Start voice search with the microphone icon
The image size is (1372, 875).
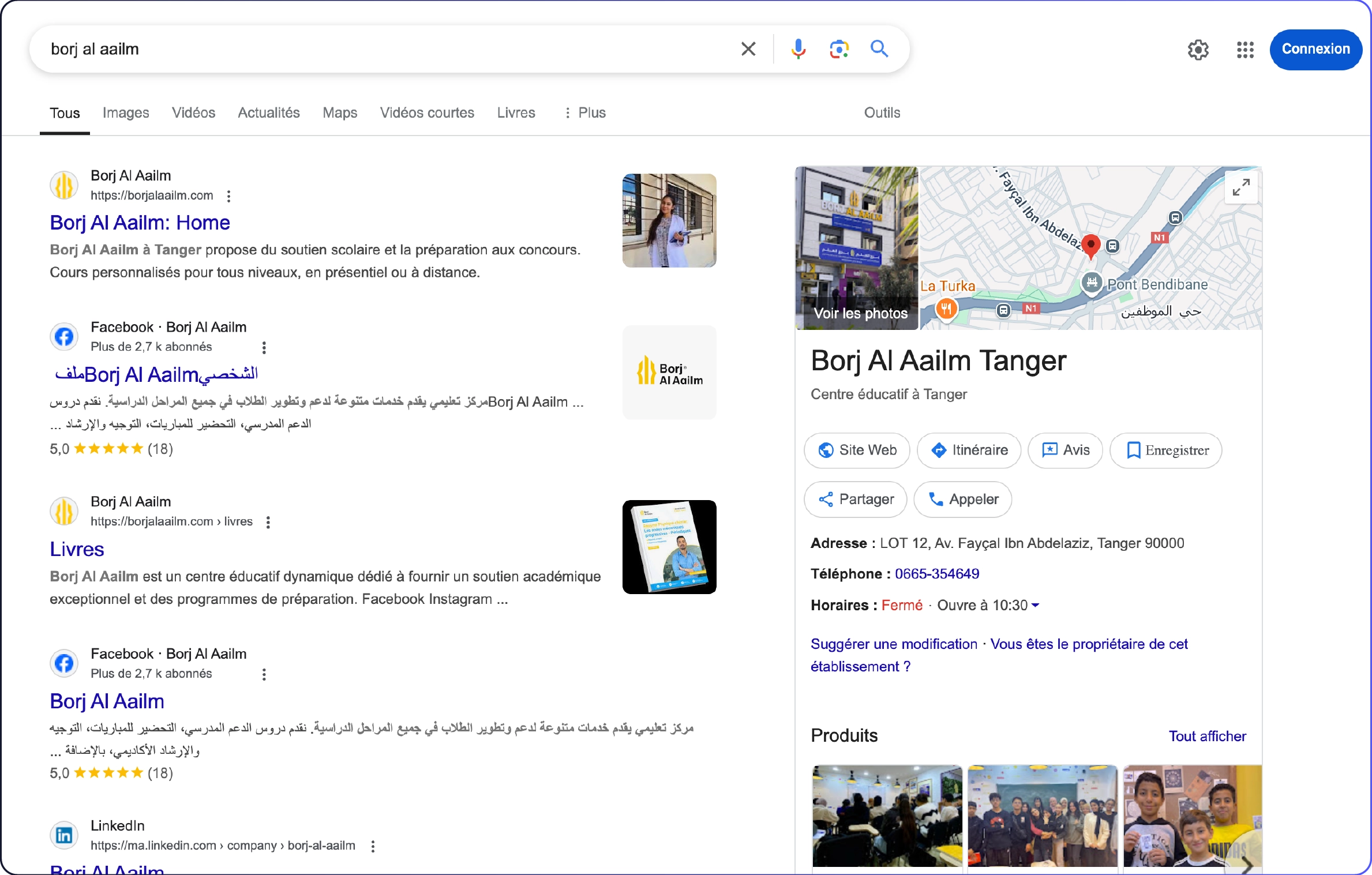click(799, 49)
